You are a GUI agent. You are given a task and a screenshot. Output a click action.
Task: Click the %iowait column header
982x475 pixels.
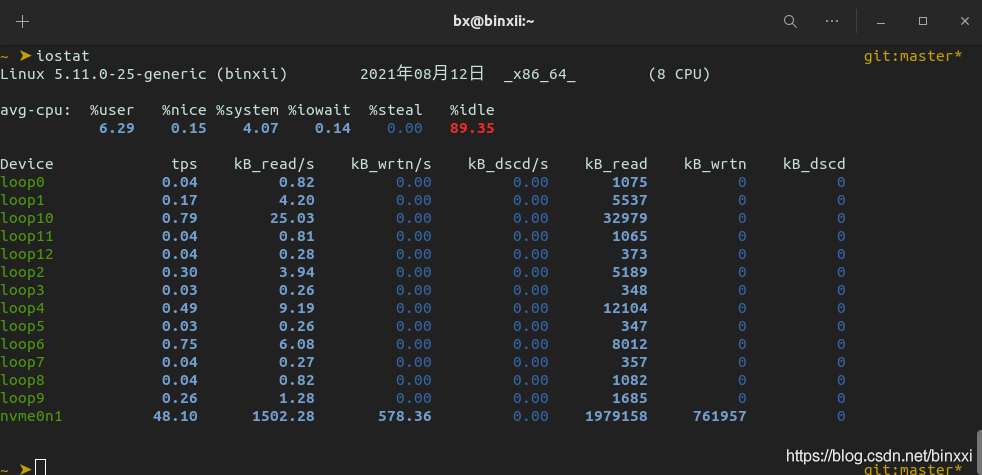click(x=319, y=110)
